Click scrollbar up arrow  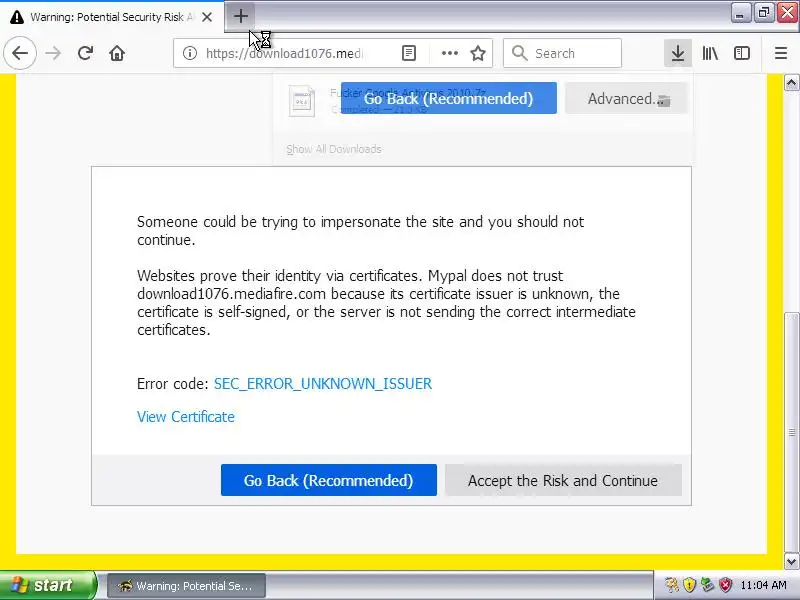(x=791, y=83)
